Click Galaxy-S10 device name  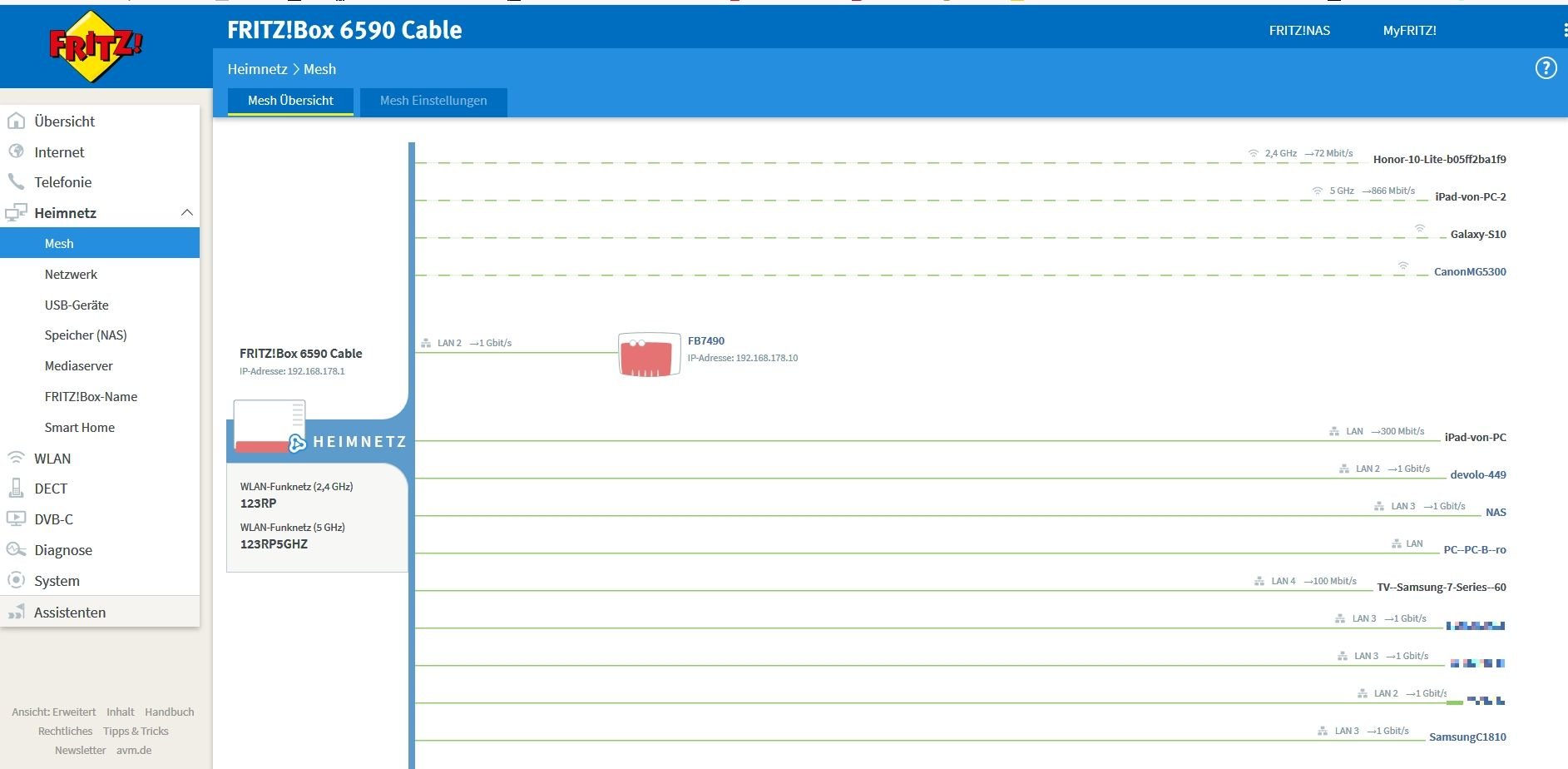coord(1478,234)
